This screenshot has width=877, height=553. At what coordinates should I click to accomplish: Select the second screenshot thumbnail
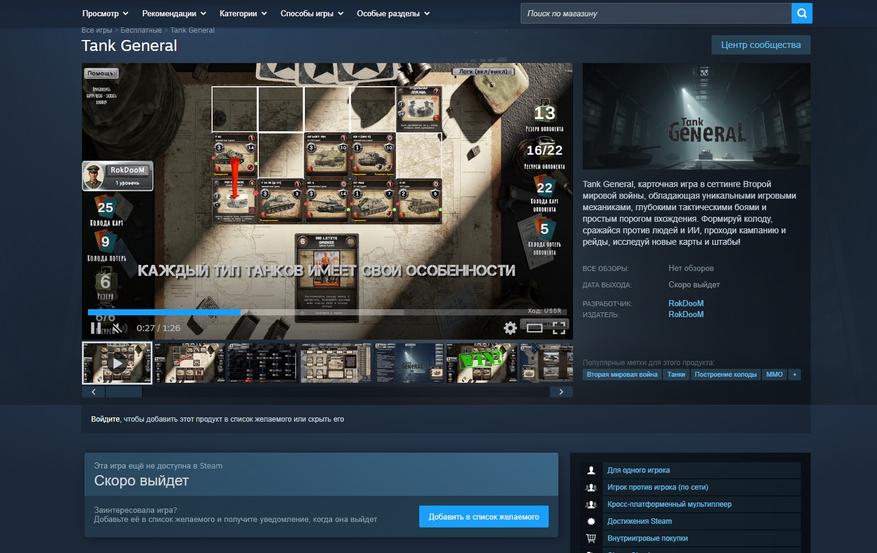(190, 363)
